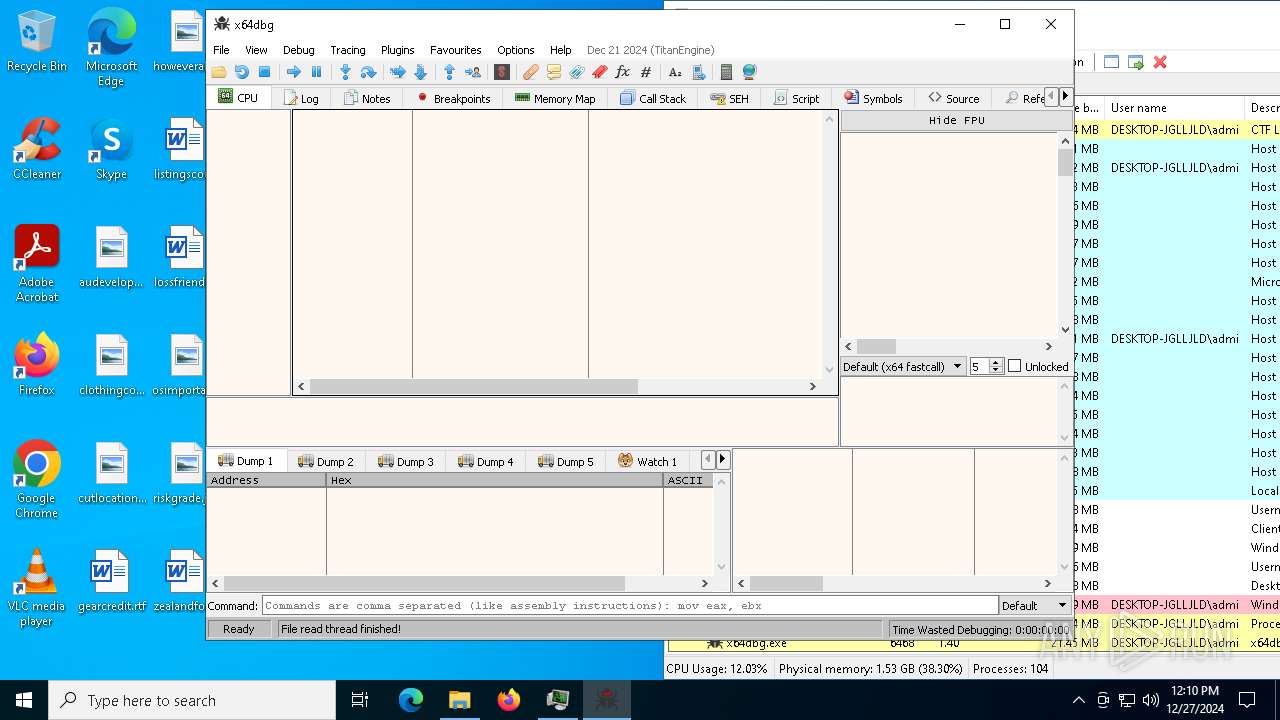Open the Default (x64 fastcall) dropdown

(x=902, y=366)
